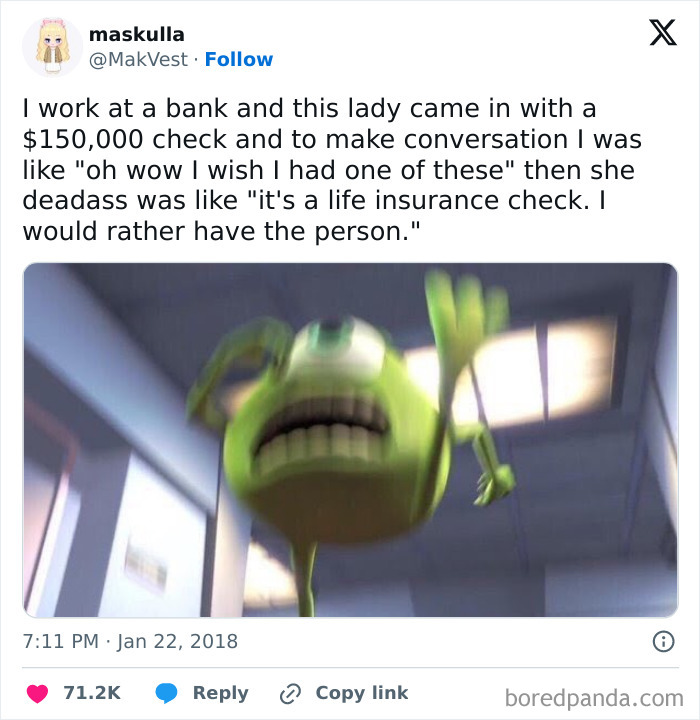700x720 pixels.
Task: Click Mike Wazowski's raised hand in image
Action: pyautogui.click(x=464, y=312)
